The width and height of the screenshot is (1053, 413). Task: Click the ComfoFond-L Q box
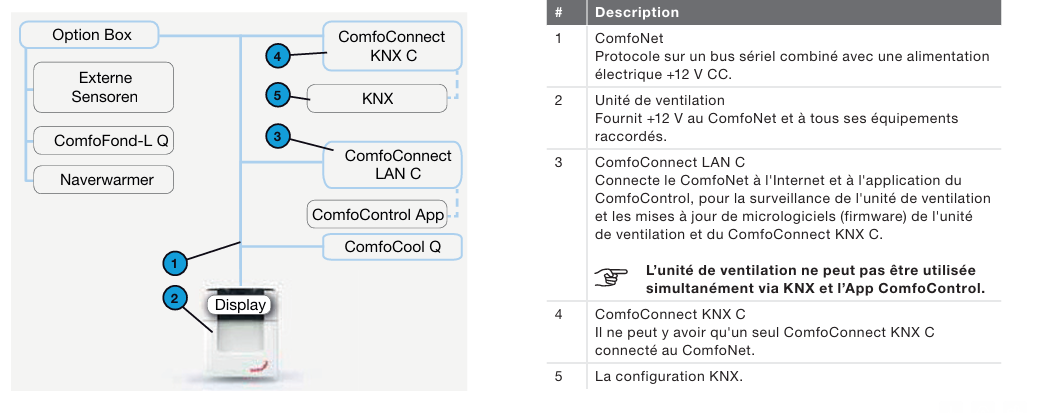coord(104,141)
